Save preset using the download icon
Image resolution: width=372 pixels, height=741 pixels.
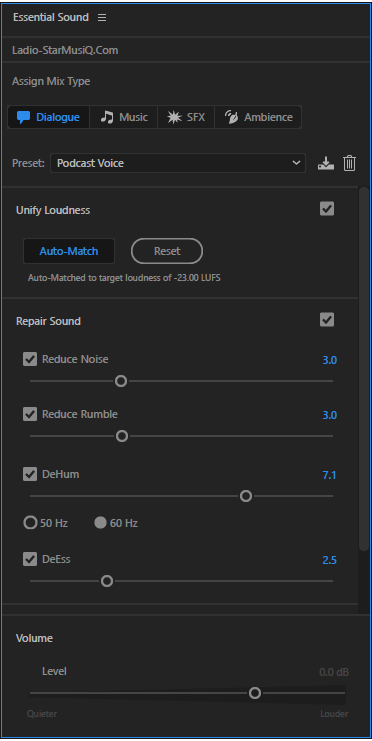[326, 164]
